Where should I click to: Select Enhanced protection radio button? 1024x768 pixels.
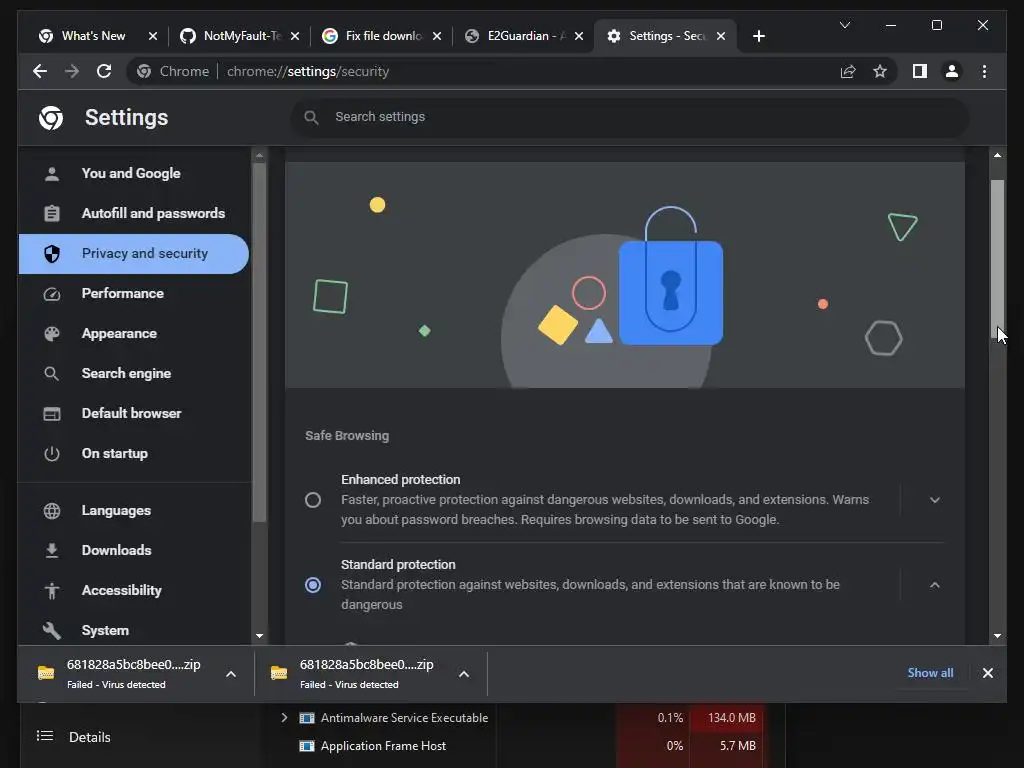(313, 500)
